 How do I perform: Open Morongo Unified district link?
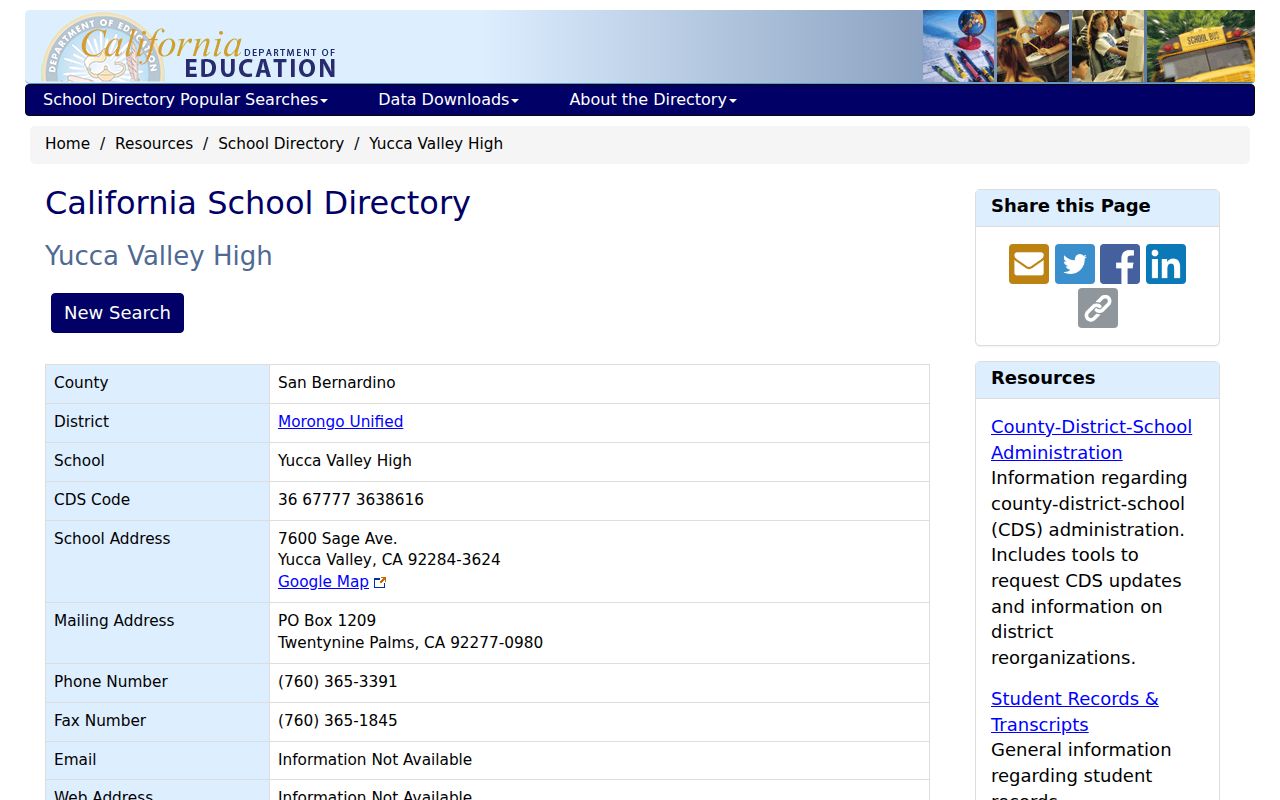[340, 421]
